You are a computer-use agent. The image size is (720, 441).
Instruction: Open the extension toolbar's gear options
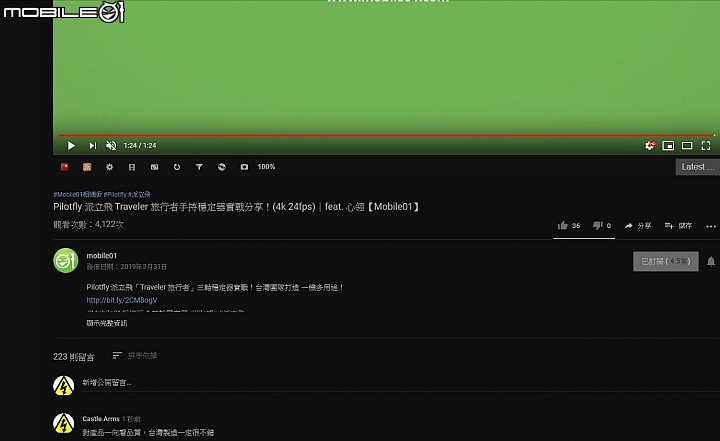[109, 167]
